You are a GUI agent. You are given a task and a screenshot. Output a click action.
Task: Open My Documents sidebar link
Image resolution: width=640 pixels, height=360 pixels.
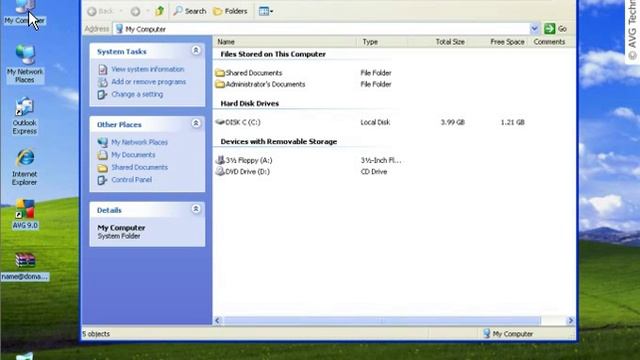[133, 155]
